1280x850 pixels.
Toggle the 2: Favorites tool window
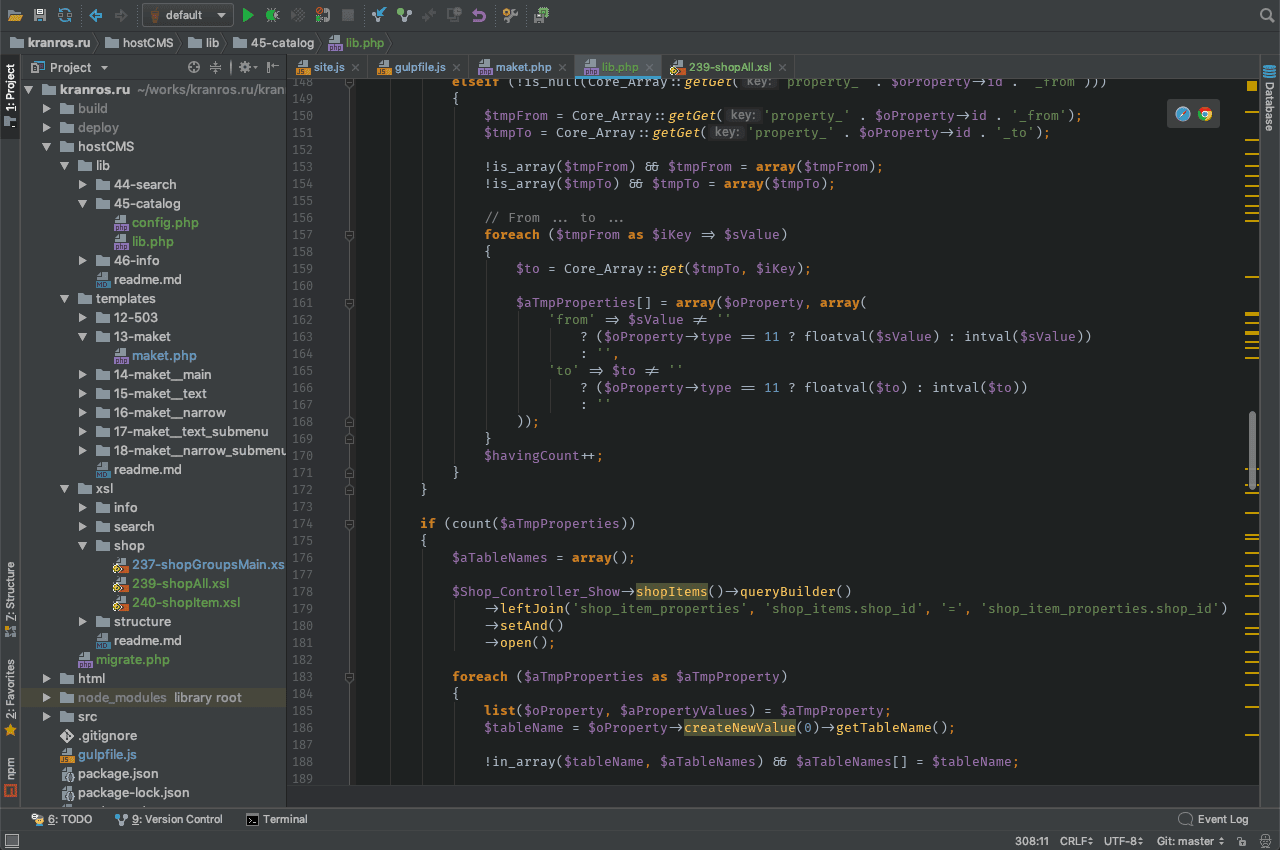click(10, 697)
